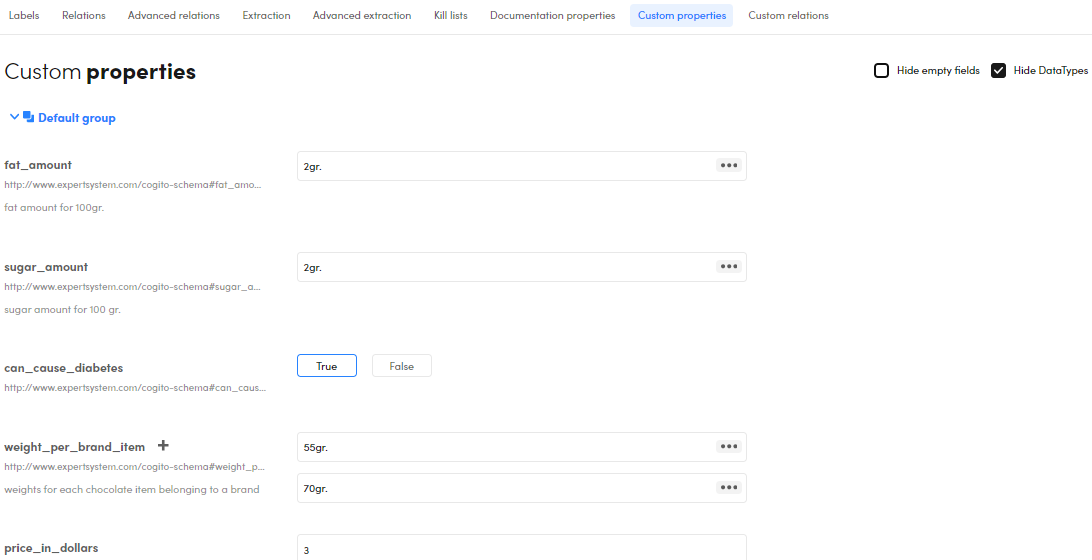Select the Documentation properties tab
The width and height of the screenshot is (1092, 560).
click(552, 16)
